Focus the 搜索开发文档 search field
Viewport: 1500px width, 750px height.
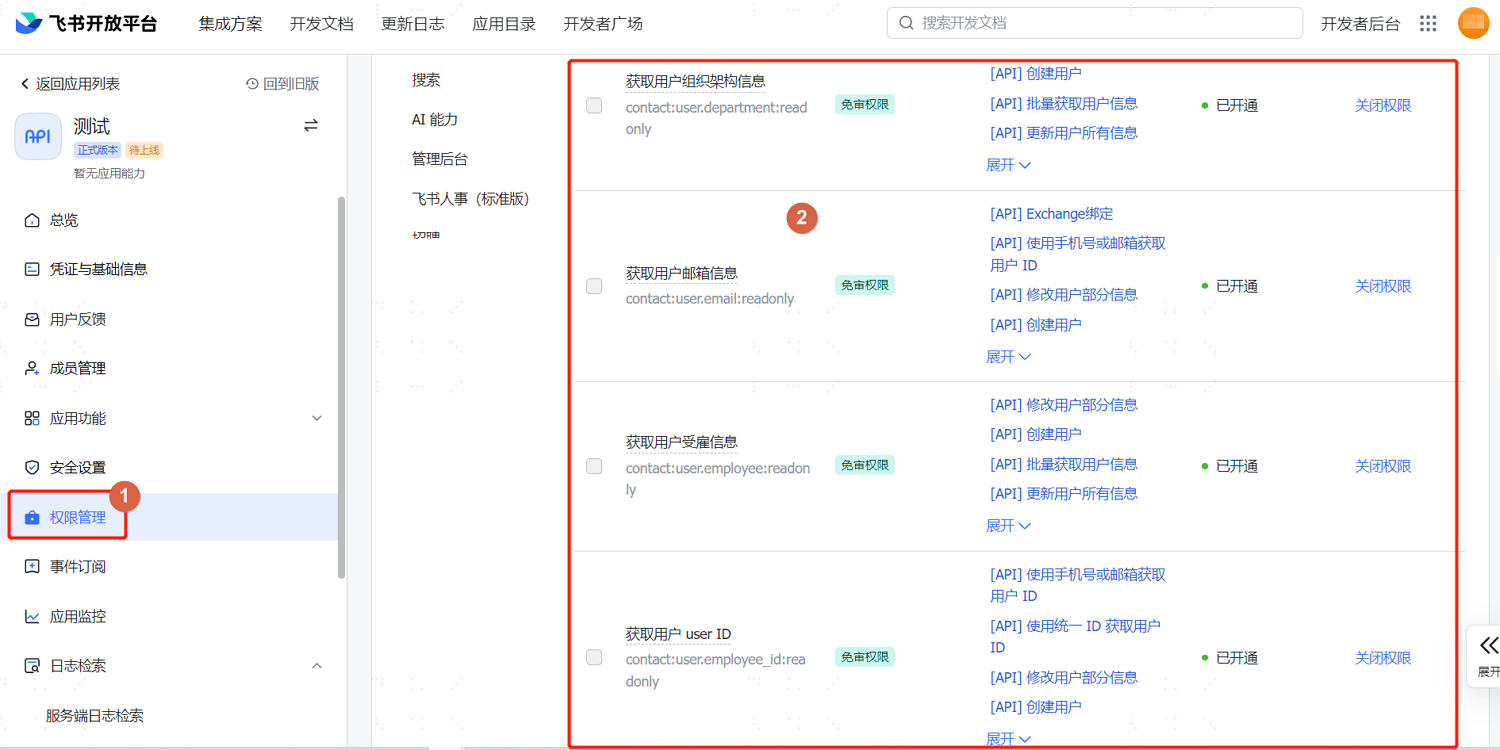tap(1095, 23)
